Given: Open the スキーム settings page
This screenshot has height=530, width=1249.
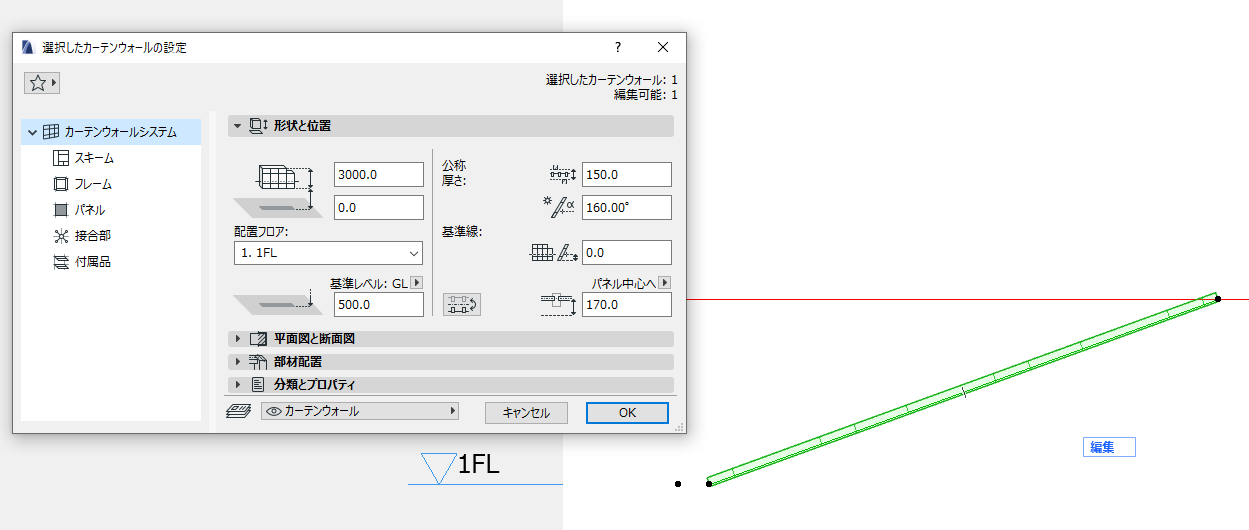Looking at the screenshot, I should 94,158.
